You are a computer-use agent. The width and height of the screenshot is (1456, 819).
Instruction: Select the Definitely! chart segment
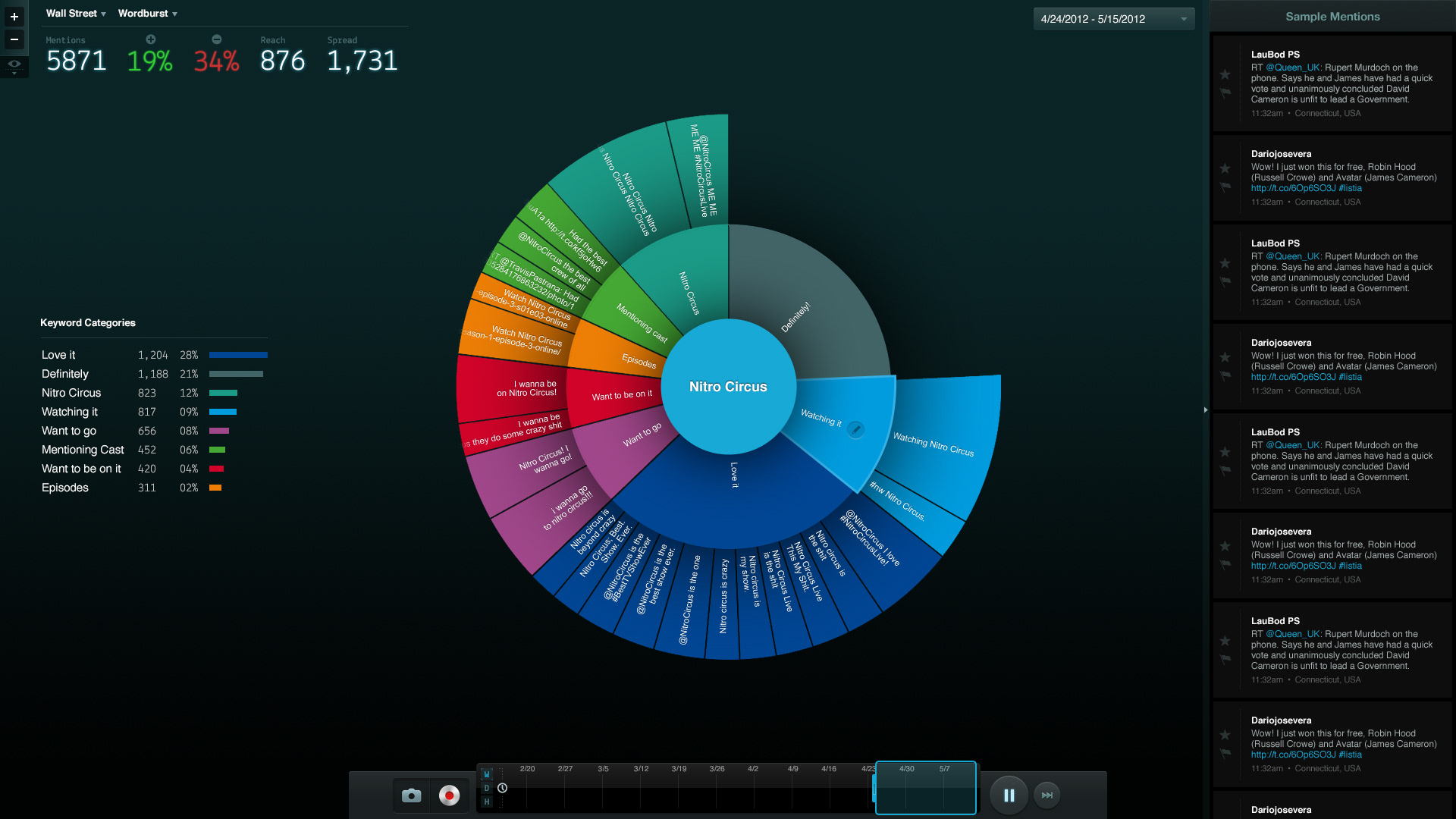point(811,303)
